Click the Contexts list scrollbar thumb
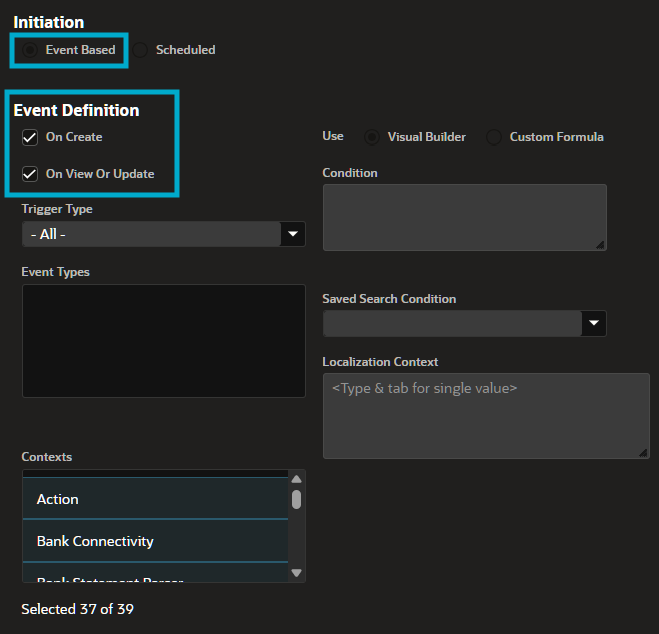Viewport: 659px width, 634px height. (297, 500)
